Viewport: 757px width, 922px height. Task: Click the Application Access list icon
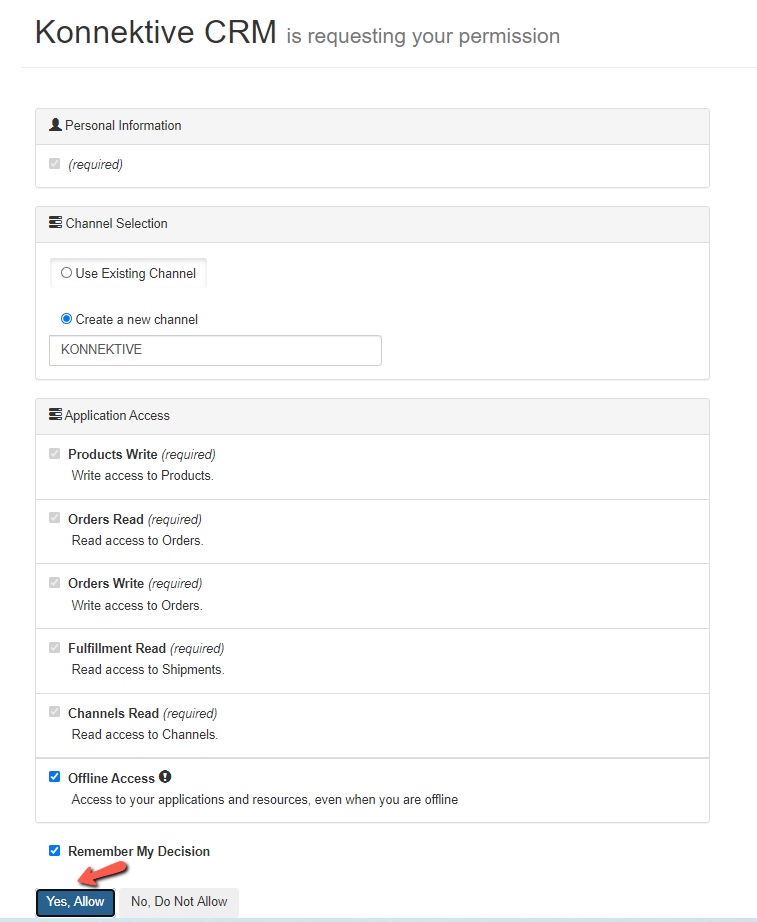coord(55,415)
